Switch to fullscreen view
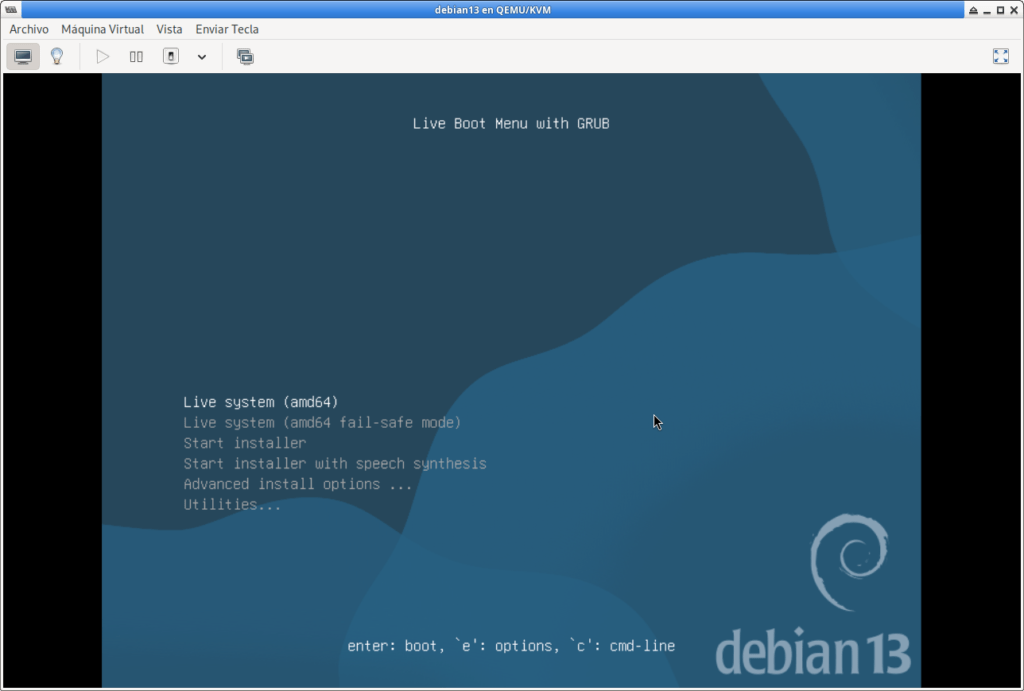 tap(1000, 57)
